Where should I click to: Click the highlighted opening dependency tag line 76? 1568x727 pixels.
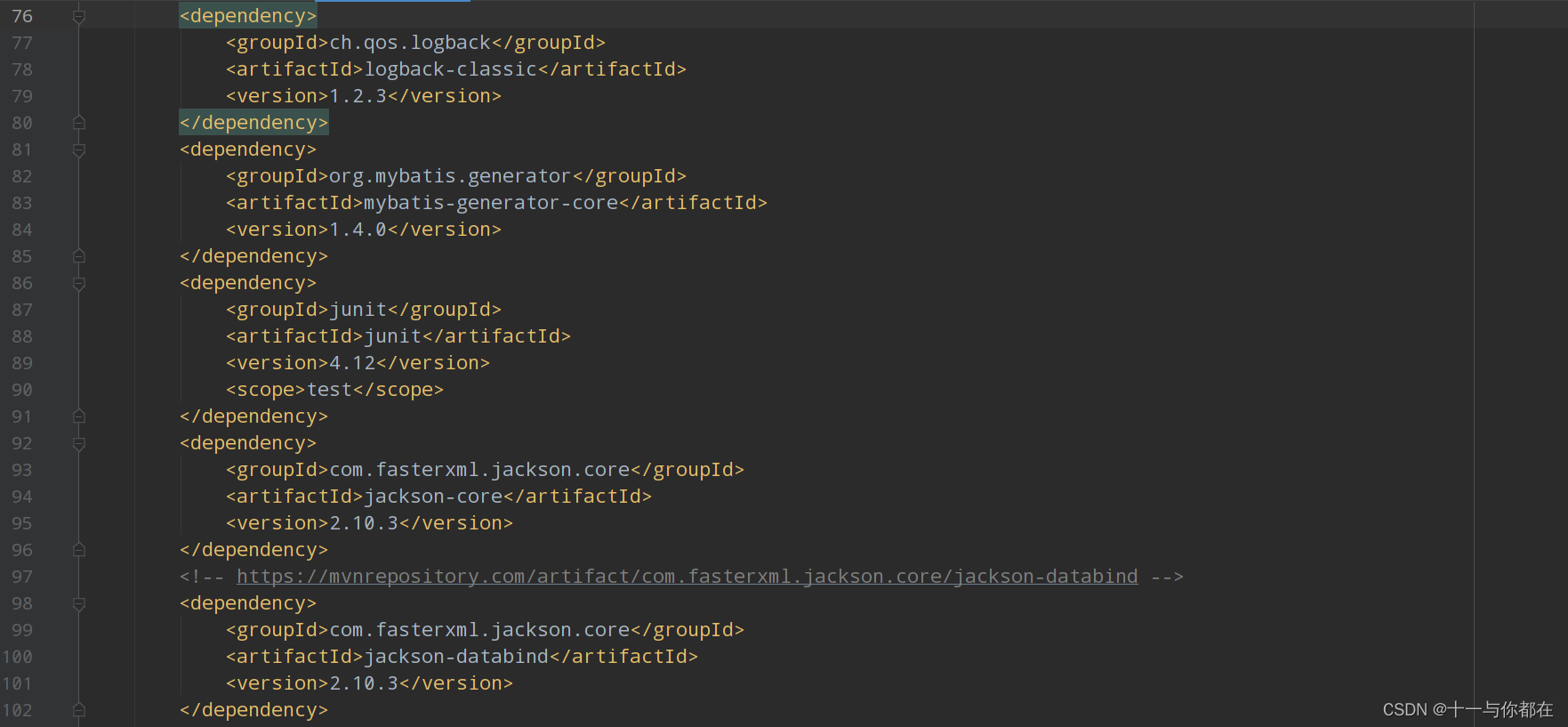click(x=248, y=16)
